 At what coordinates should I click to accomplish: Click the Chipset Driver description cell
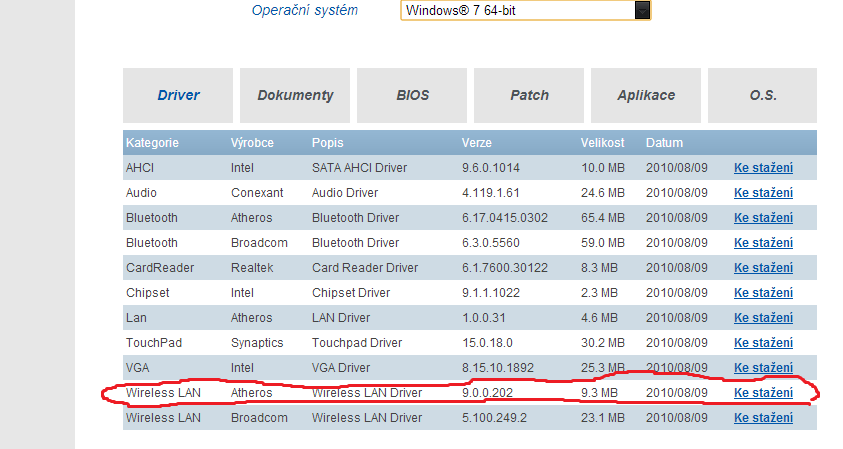pos(351,293)
